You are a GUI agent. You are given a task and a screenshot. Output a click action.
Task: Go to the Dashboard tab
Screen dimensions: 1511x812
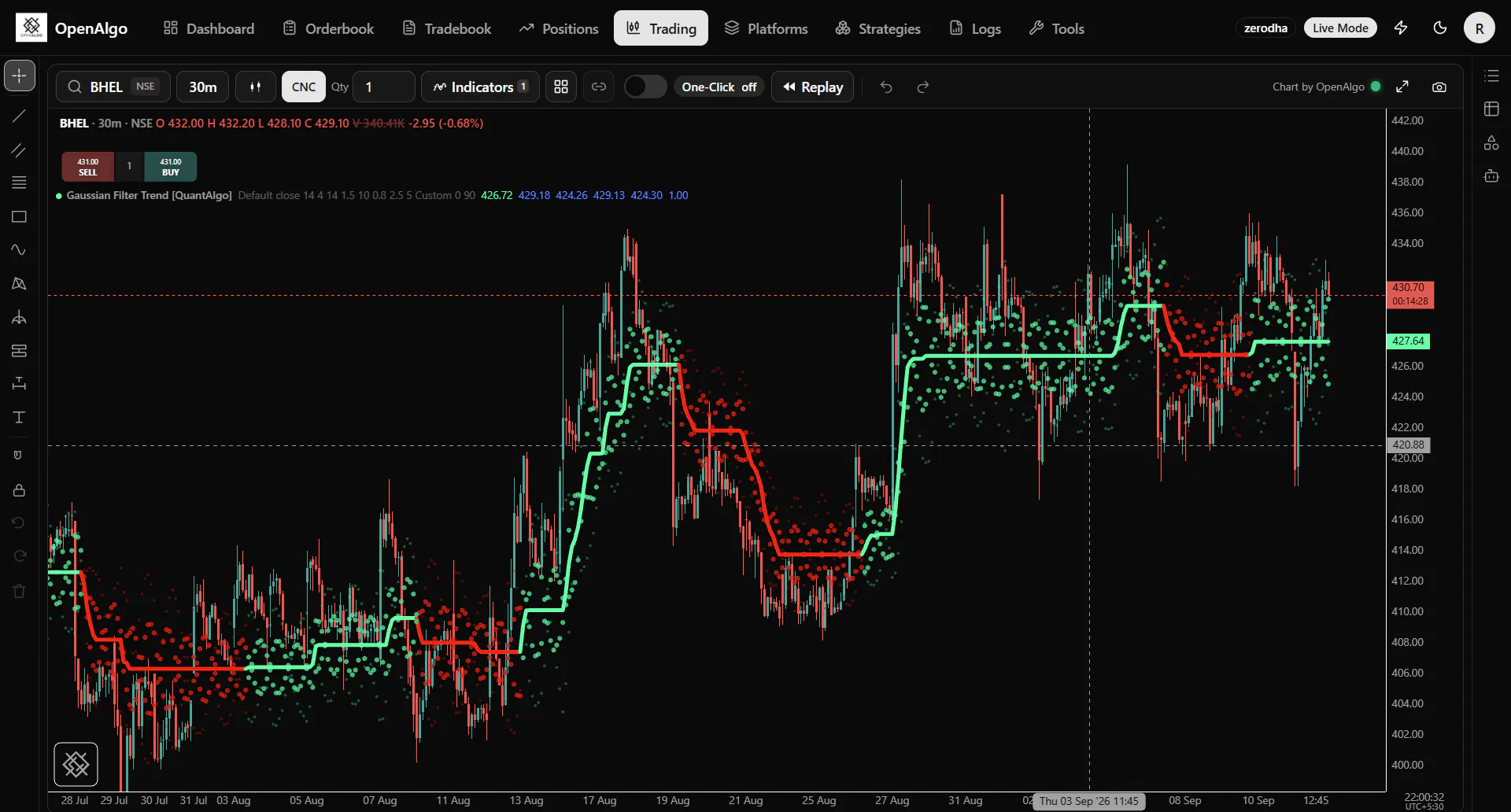209,28
